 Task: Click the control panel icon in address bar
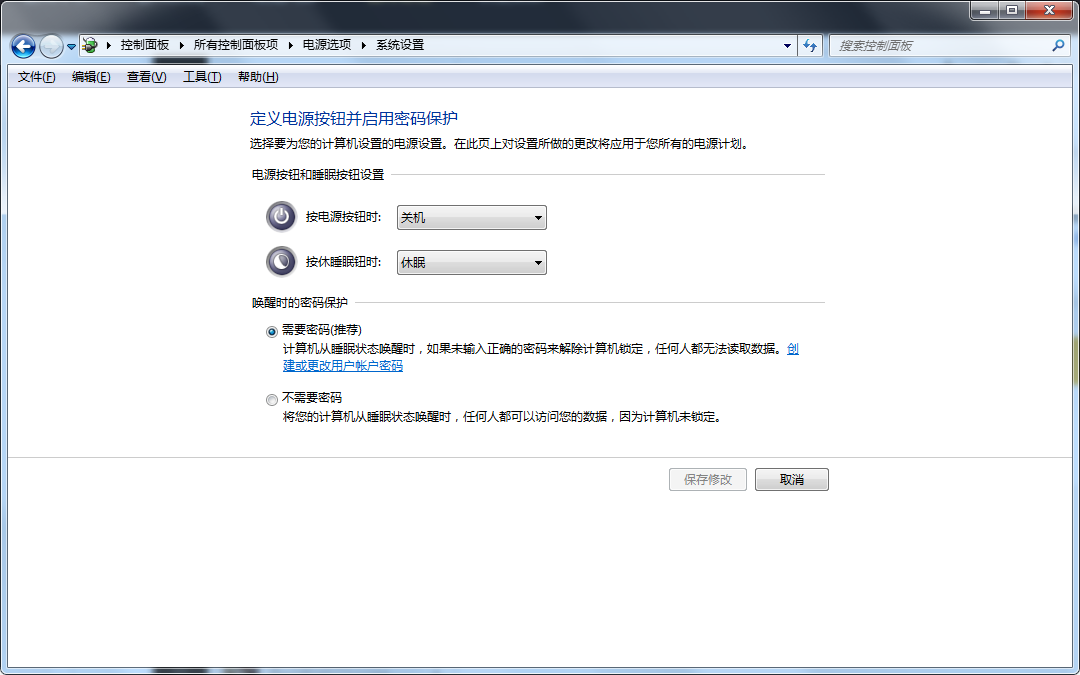click(90, 45)
